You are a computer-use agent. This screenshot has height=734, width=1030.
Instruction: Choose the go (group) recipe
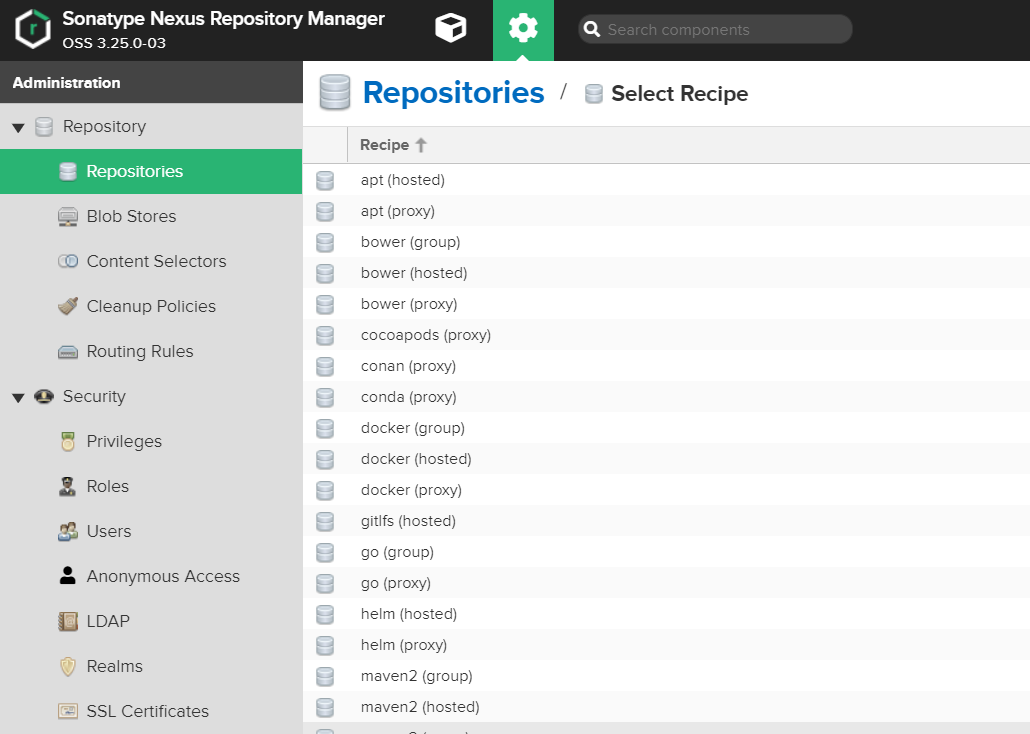666,552
